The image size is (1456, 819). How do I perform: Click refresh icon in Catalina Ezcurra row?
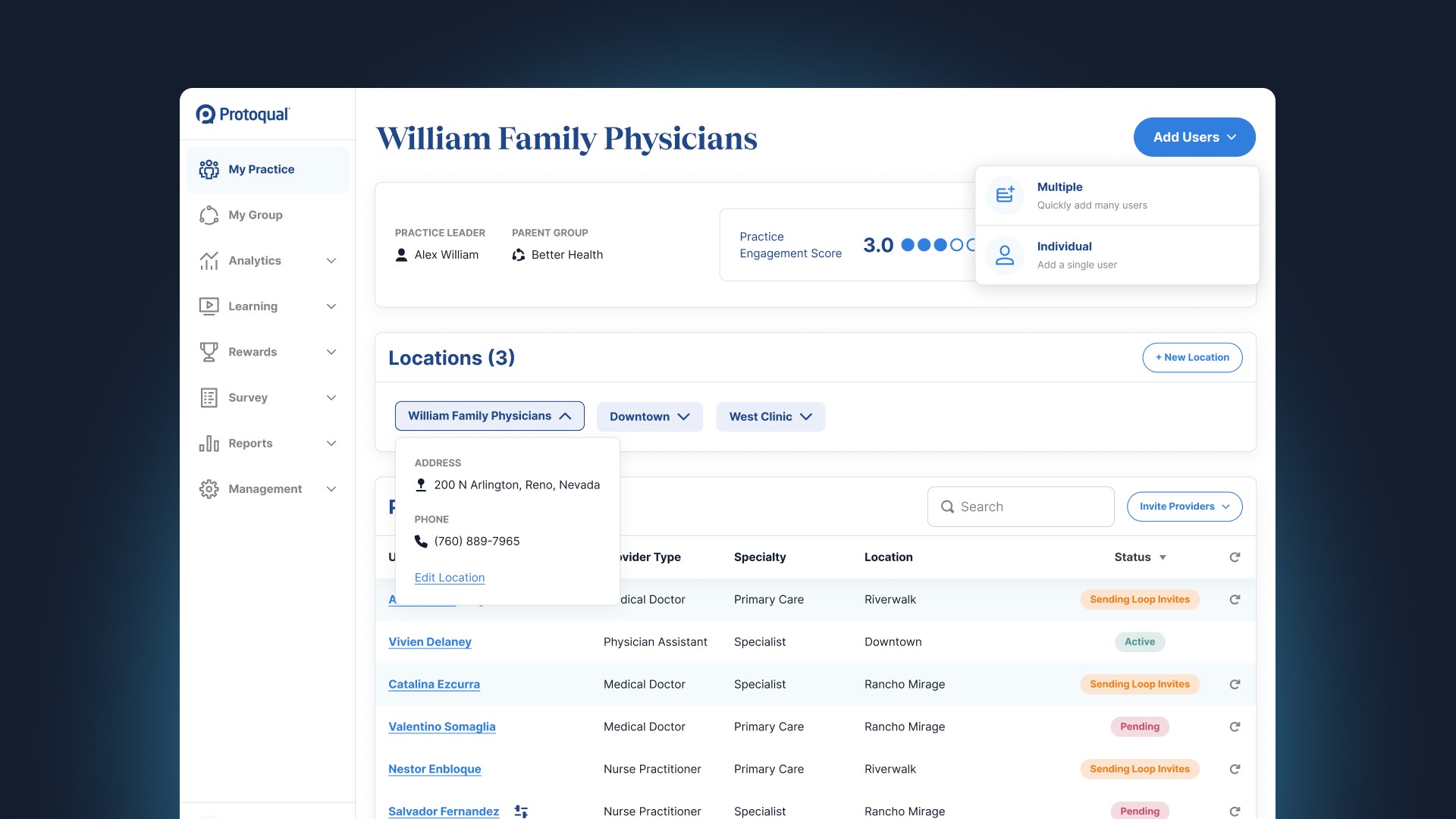coord(1235,684)
